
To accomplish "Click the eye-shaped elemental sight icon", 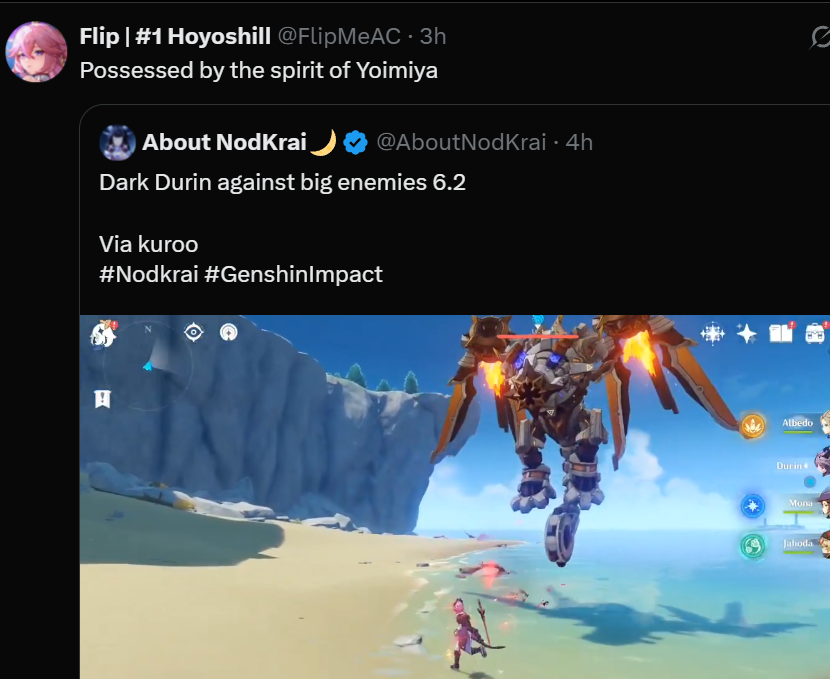I will [194, 332].
